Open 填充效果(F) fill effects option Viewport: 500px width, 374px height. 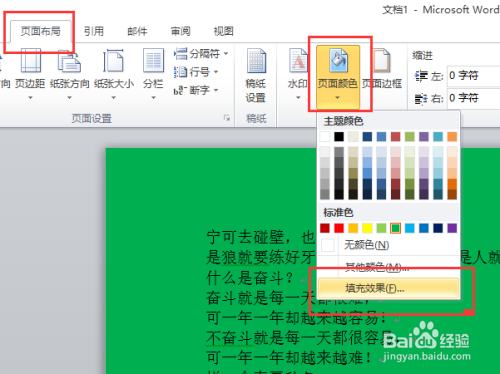[x=389, y=288]
